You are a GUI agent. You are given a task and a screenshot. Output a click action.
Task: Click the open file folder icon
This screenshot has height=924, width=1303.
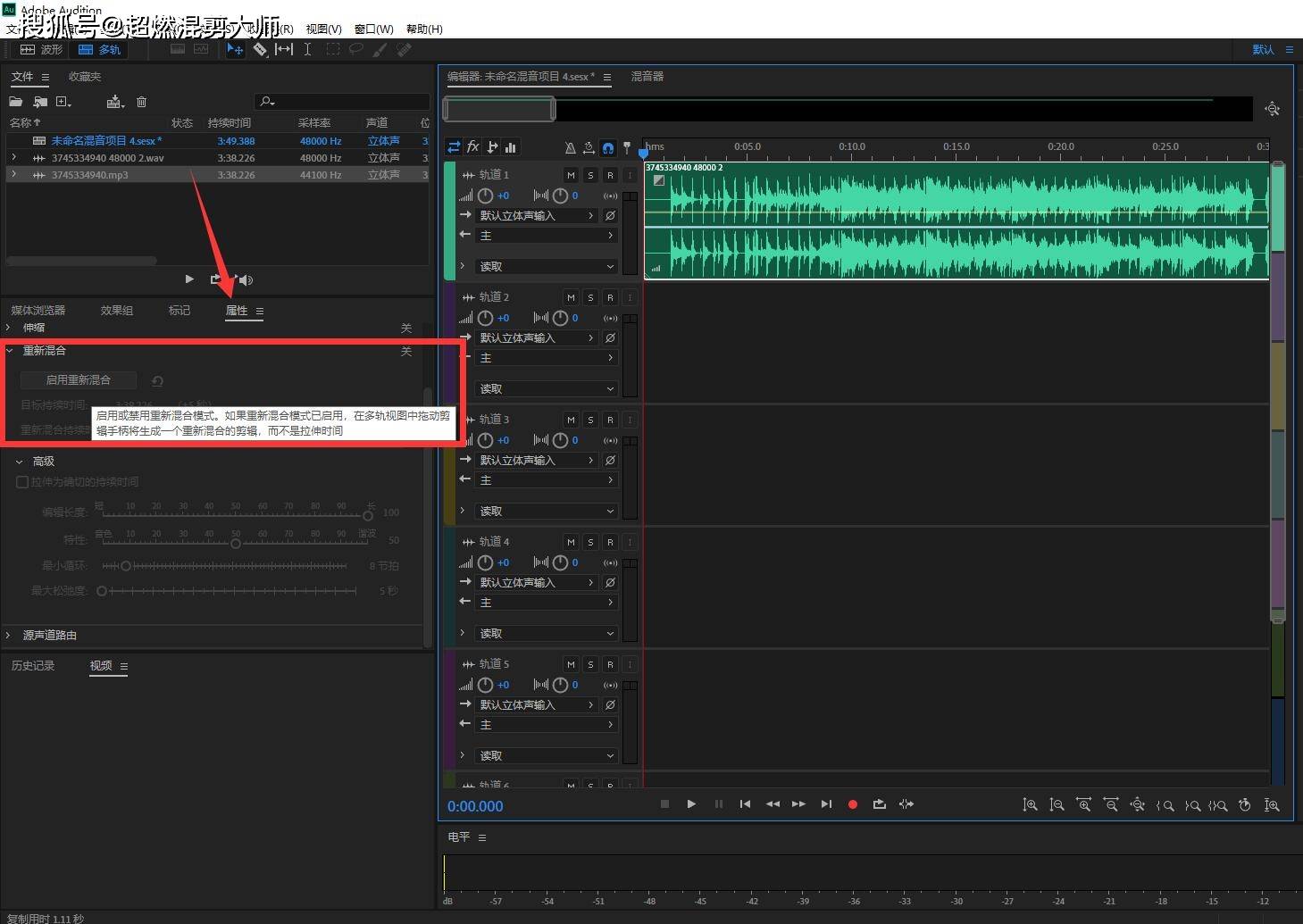coord(16,102)
